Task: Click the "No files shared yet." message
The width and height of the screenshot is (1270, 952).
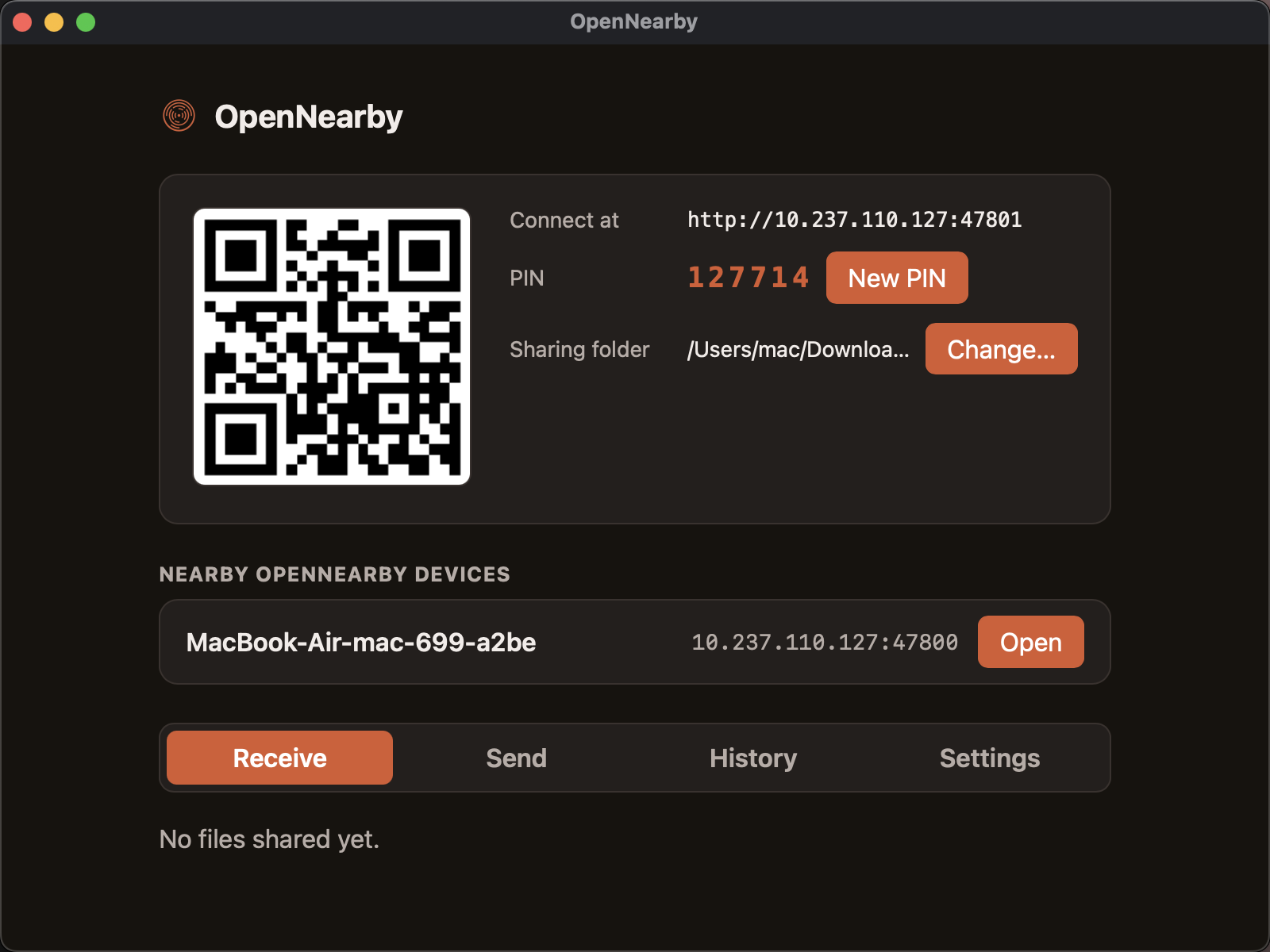Action: pyautogui.click(x=269, y=839)
